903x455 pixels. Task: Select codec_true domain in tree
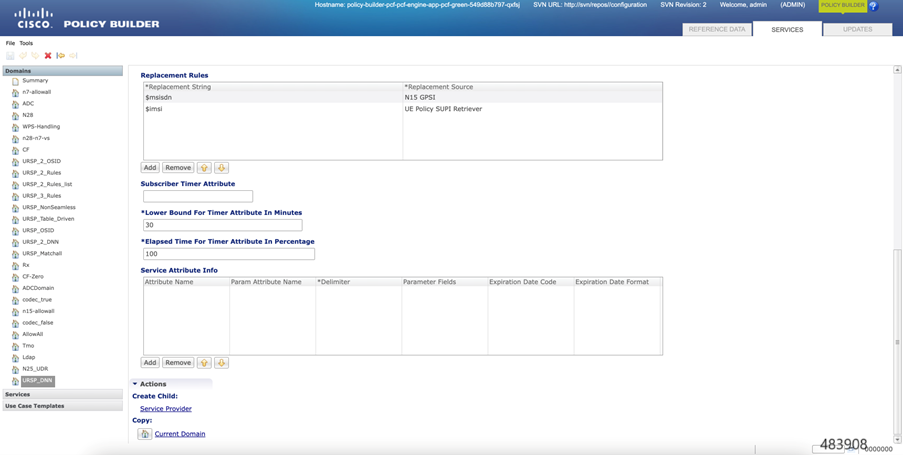tap(37, 299)
